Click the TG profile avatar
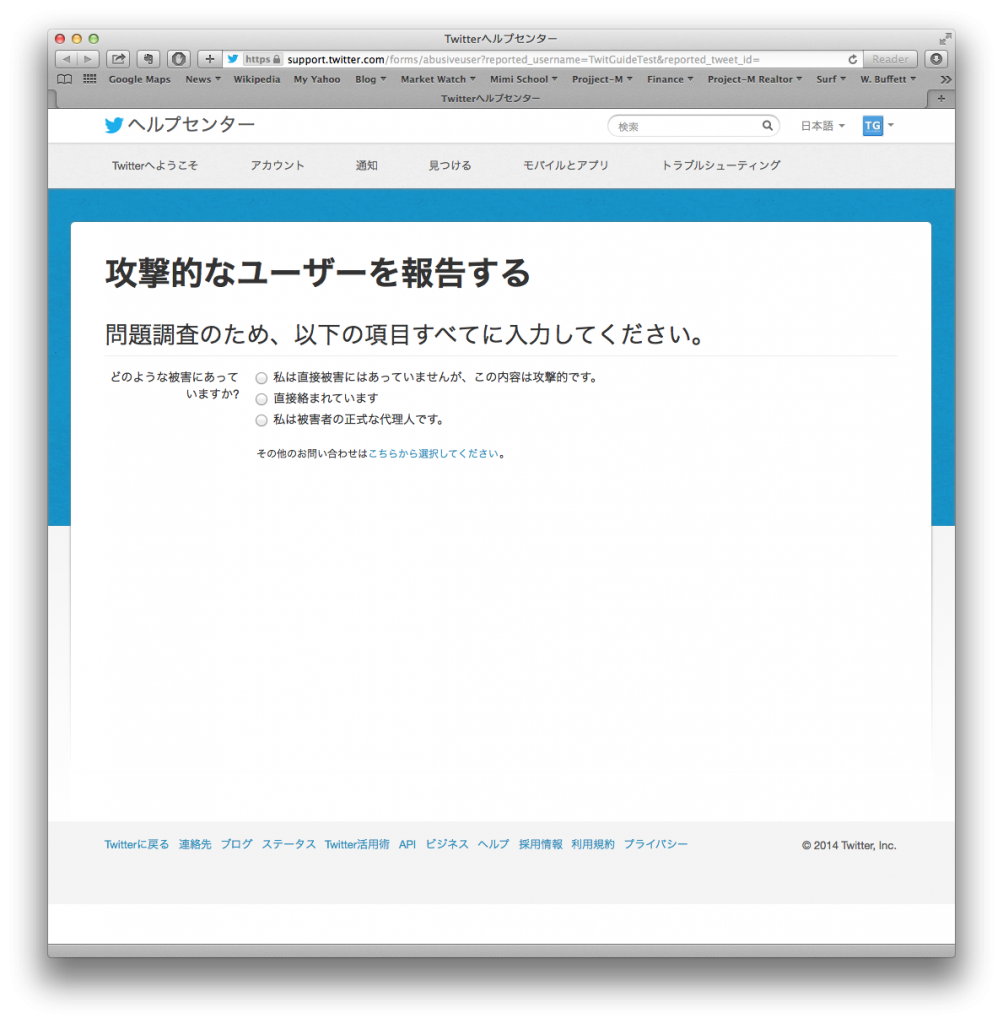Image resolution: width=1003 pixels, height=1024 pixels. [872, 125]
